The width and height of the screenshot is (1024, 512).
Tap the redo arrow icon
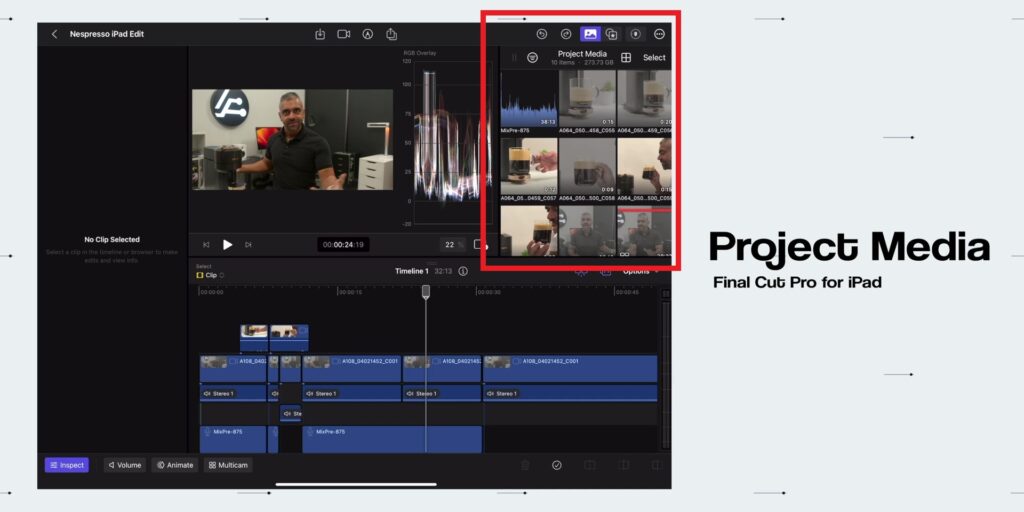[566, 34]
